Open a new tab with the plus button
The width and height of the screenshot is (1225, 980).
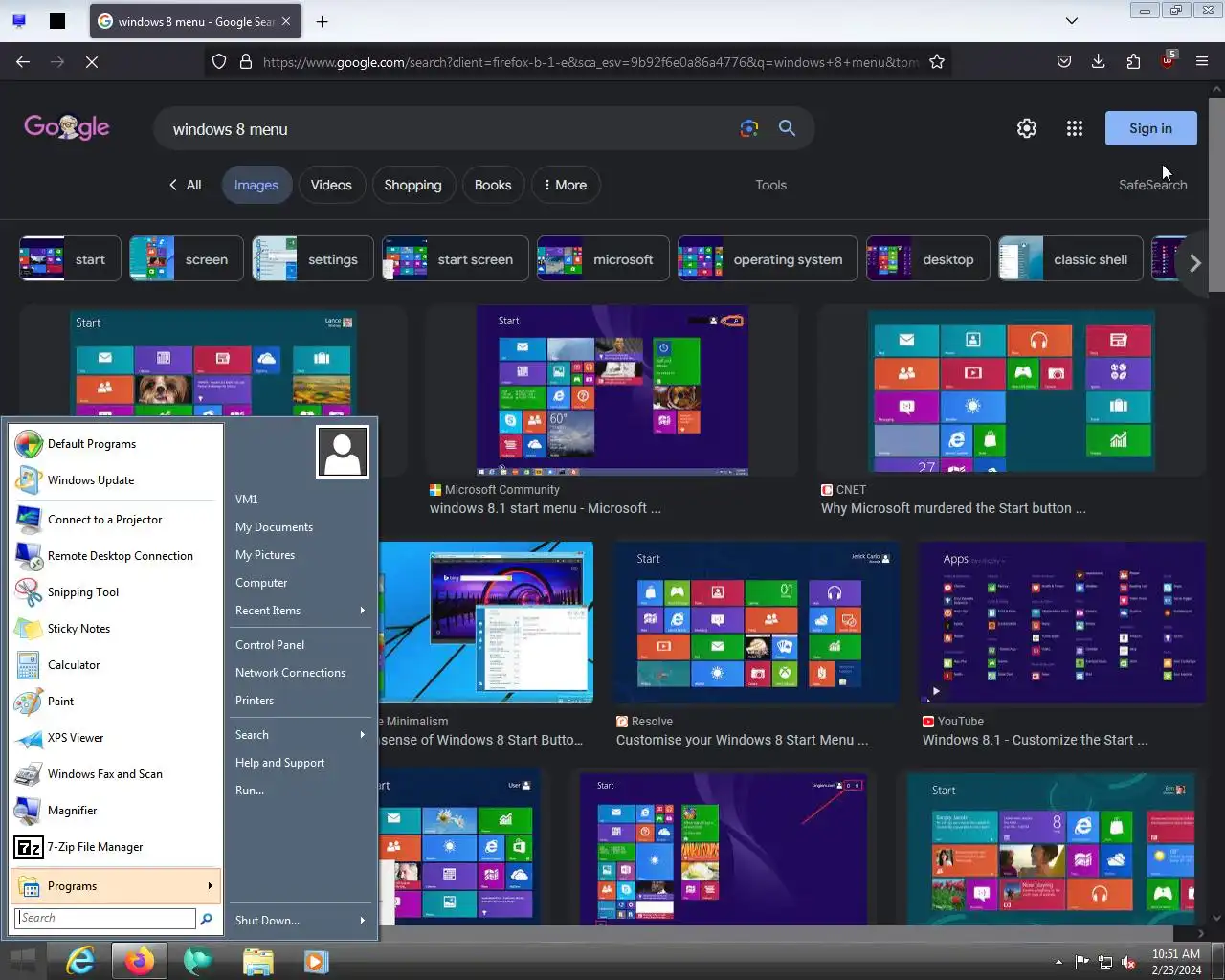click(x=323, y=21)
